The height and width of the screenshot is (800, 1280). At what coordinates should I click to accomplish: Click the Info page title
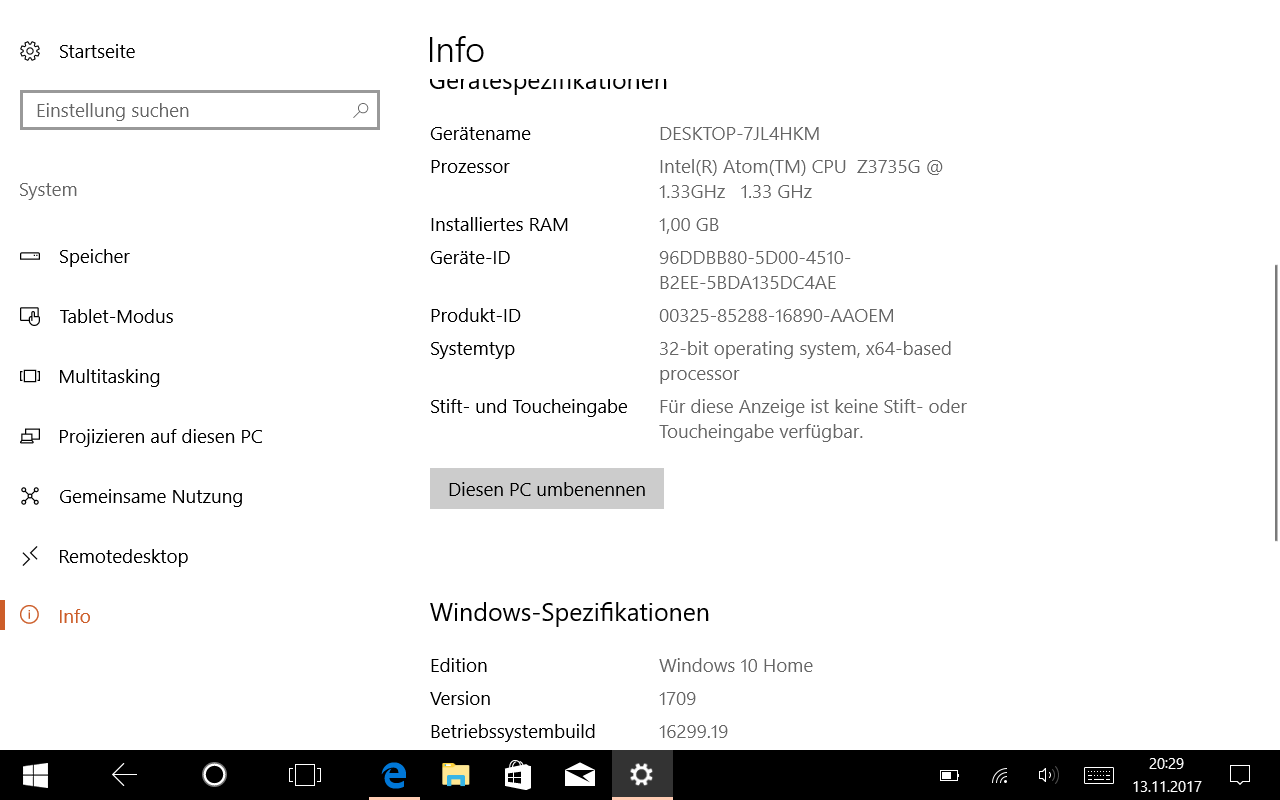[x=456, y=50]
